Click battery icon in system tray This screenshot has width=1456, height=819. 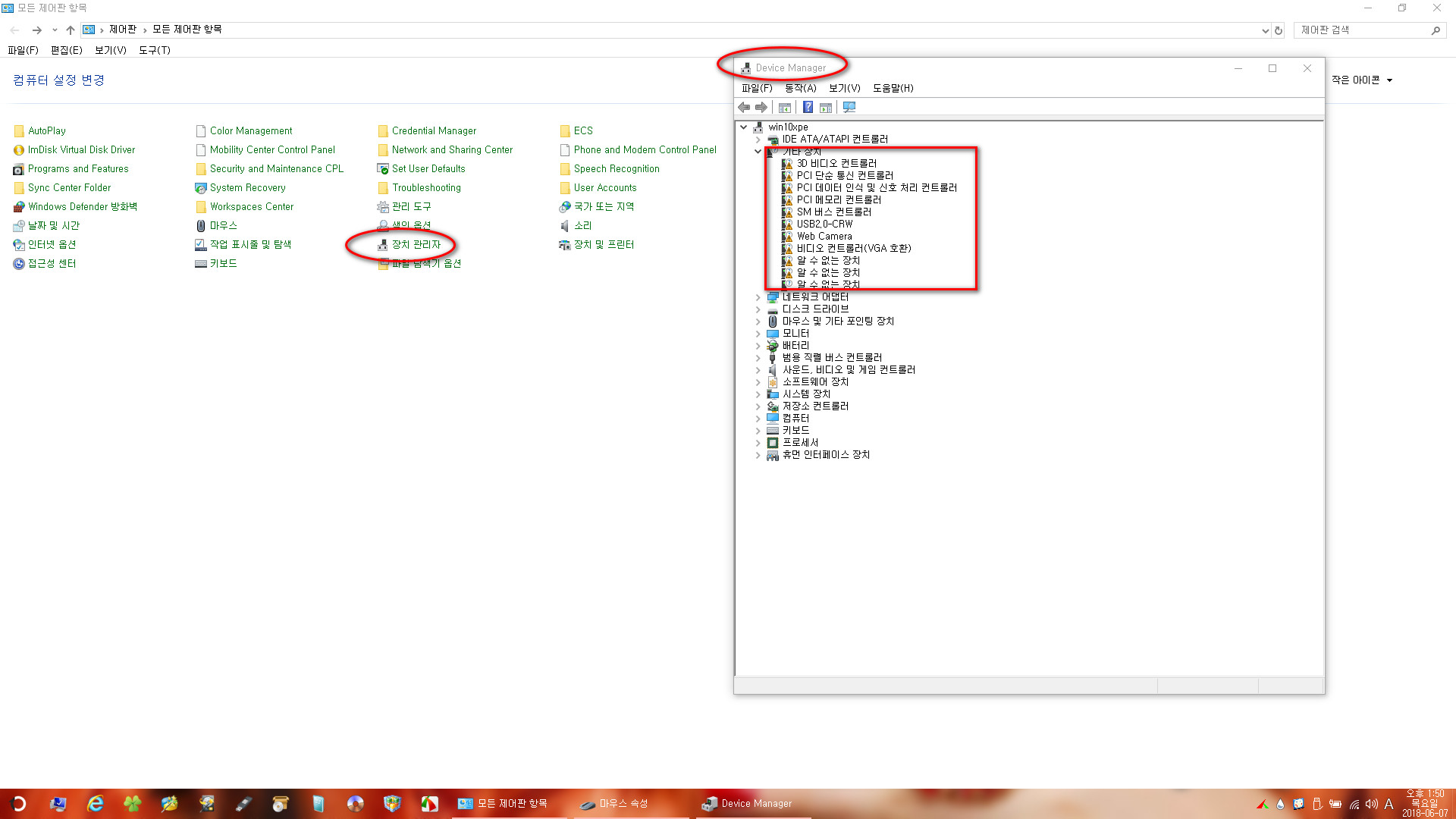(x=1335, y=805)
